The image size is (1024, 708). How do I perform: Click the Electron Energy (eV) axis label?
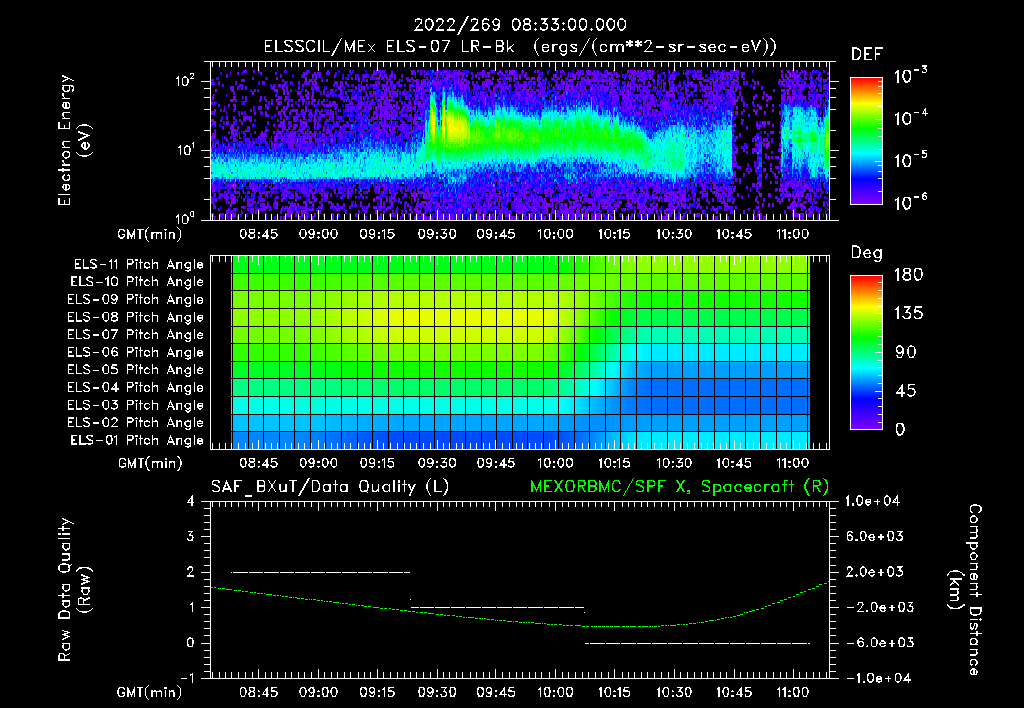click(73, 140)
